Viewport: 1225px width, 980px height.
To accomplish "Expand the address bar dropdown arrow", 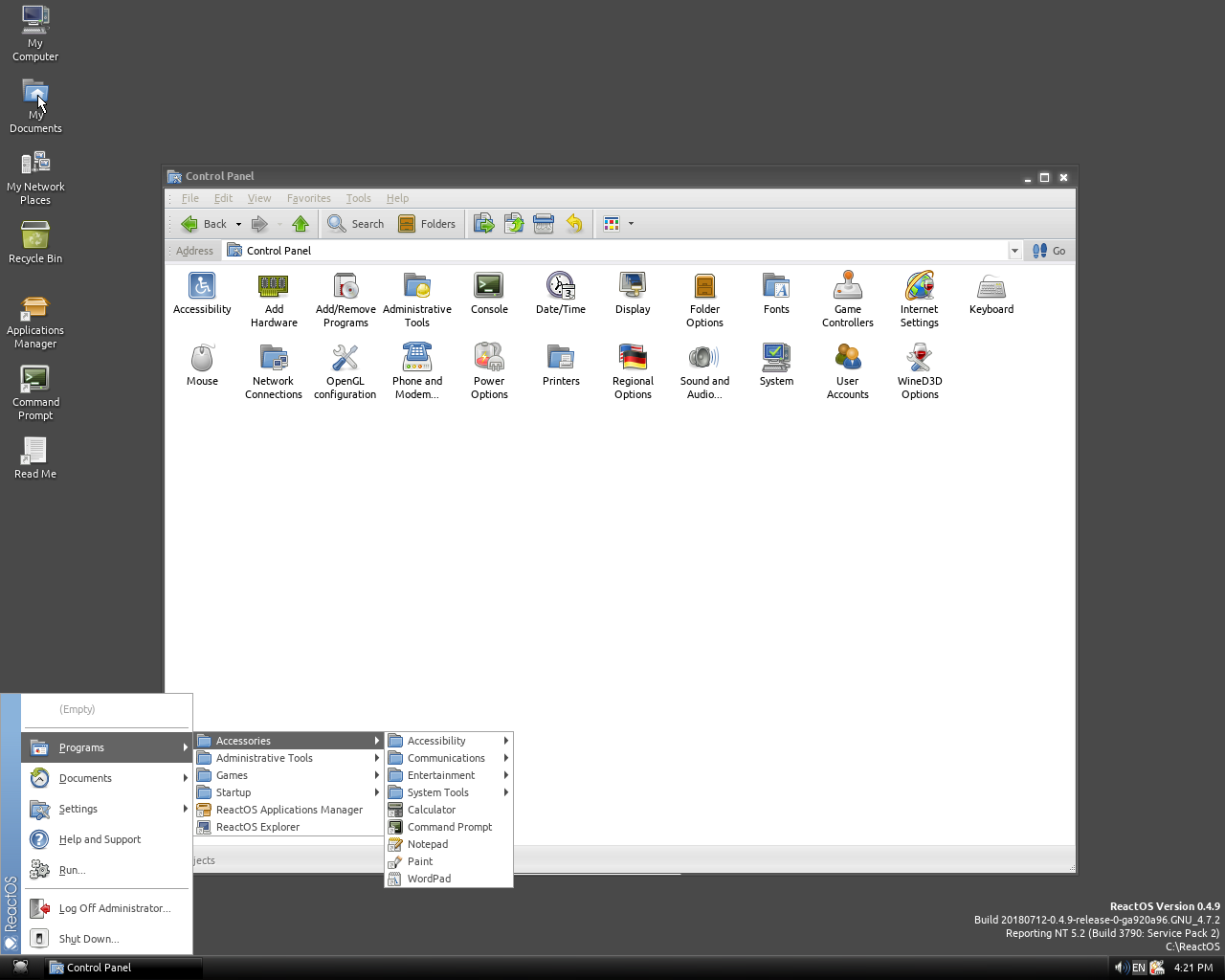I will click(x=1014, y=251).
